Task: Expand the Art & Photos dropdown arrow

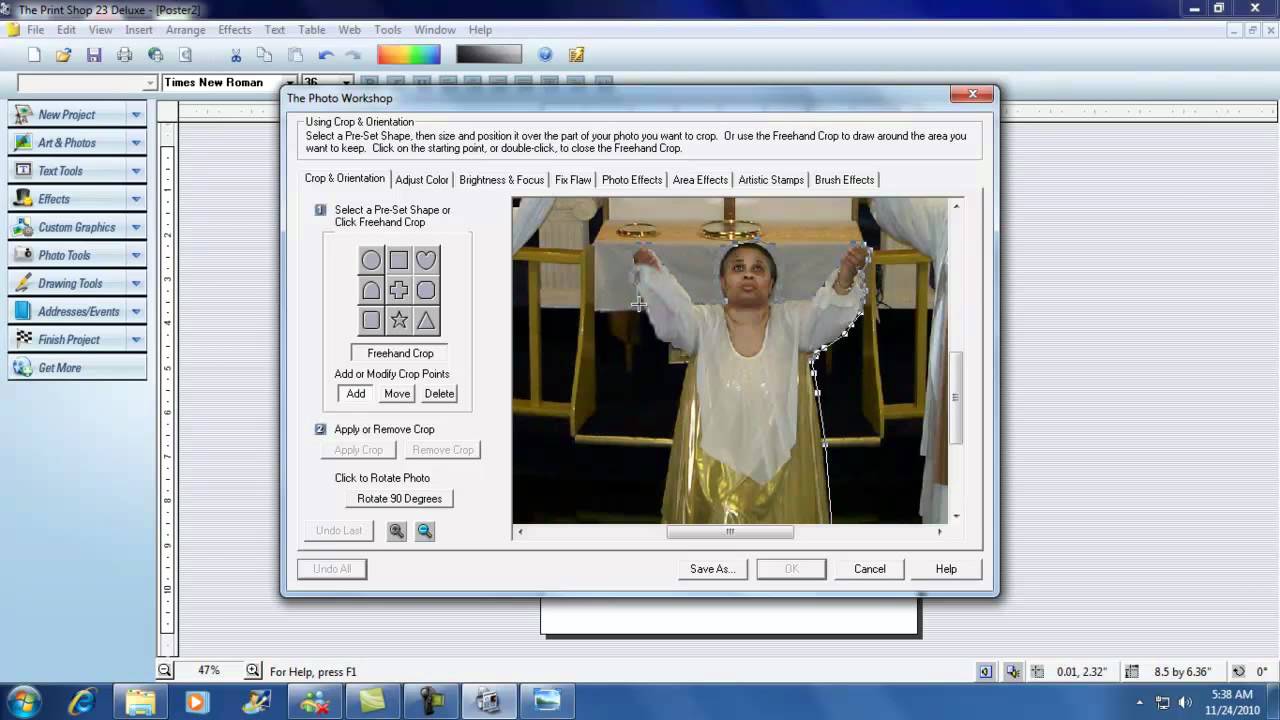Action: coord(136,143)
